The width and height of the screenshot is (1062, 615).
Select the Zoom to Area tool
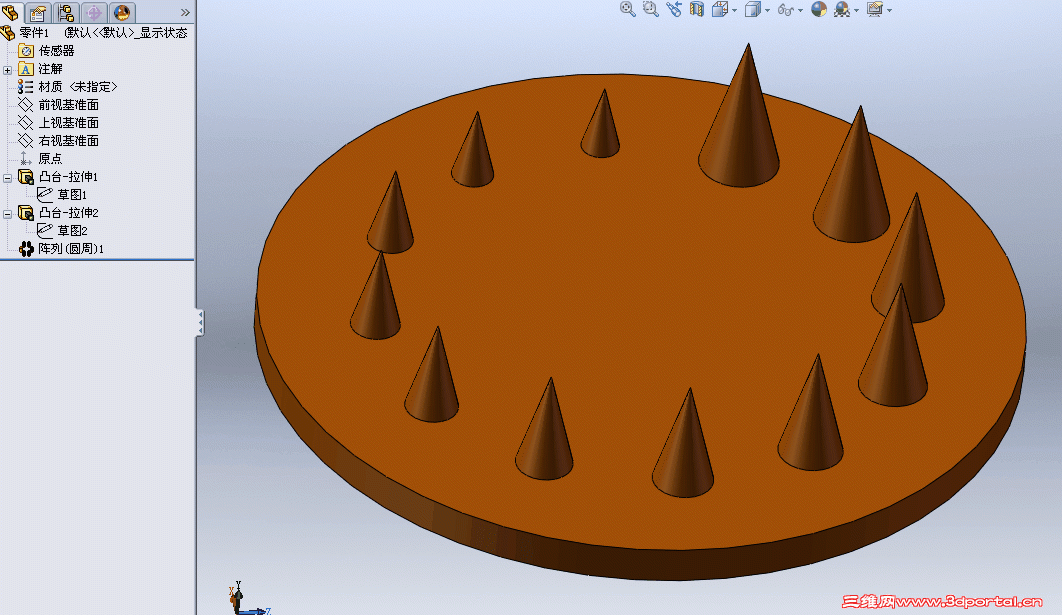[651, 9]
